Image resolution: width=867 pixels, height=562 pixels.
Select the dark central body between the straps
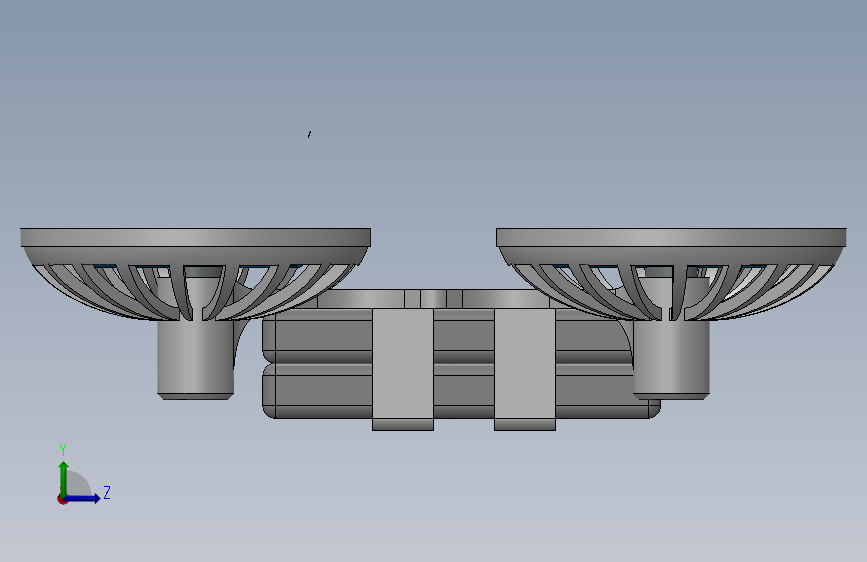pos(464,363)
